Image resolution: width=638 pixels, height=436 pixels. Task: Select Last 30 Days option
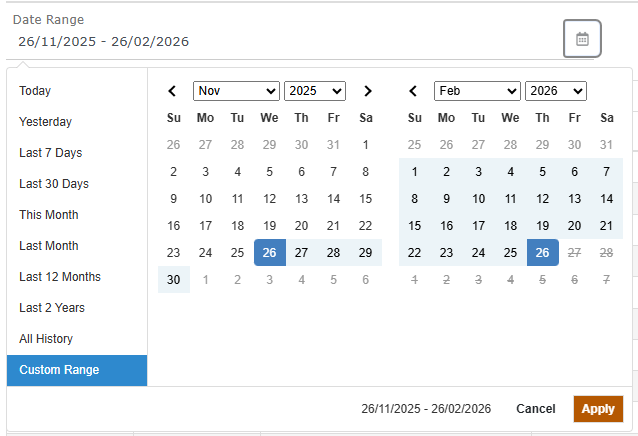coord(54,184)
